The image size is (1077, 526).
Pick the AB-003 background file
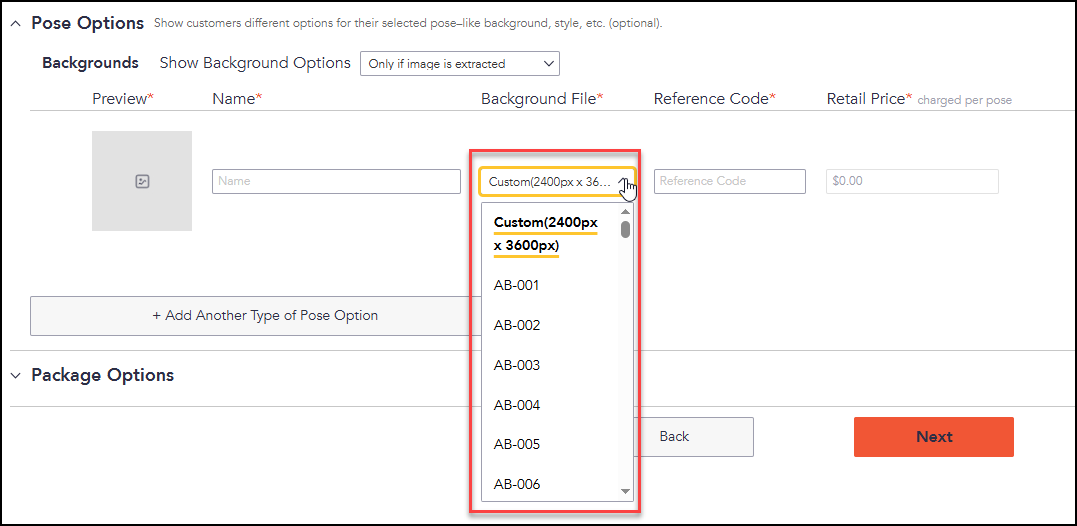pyautogui.click(x=516, y=365)
